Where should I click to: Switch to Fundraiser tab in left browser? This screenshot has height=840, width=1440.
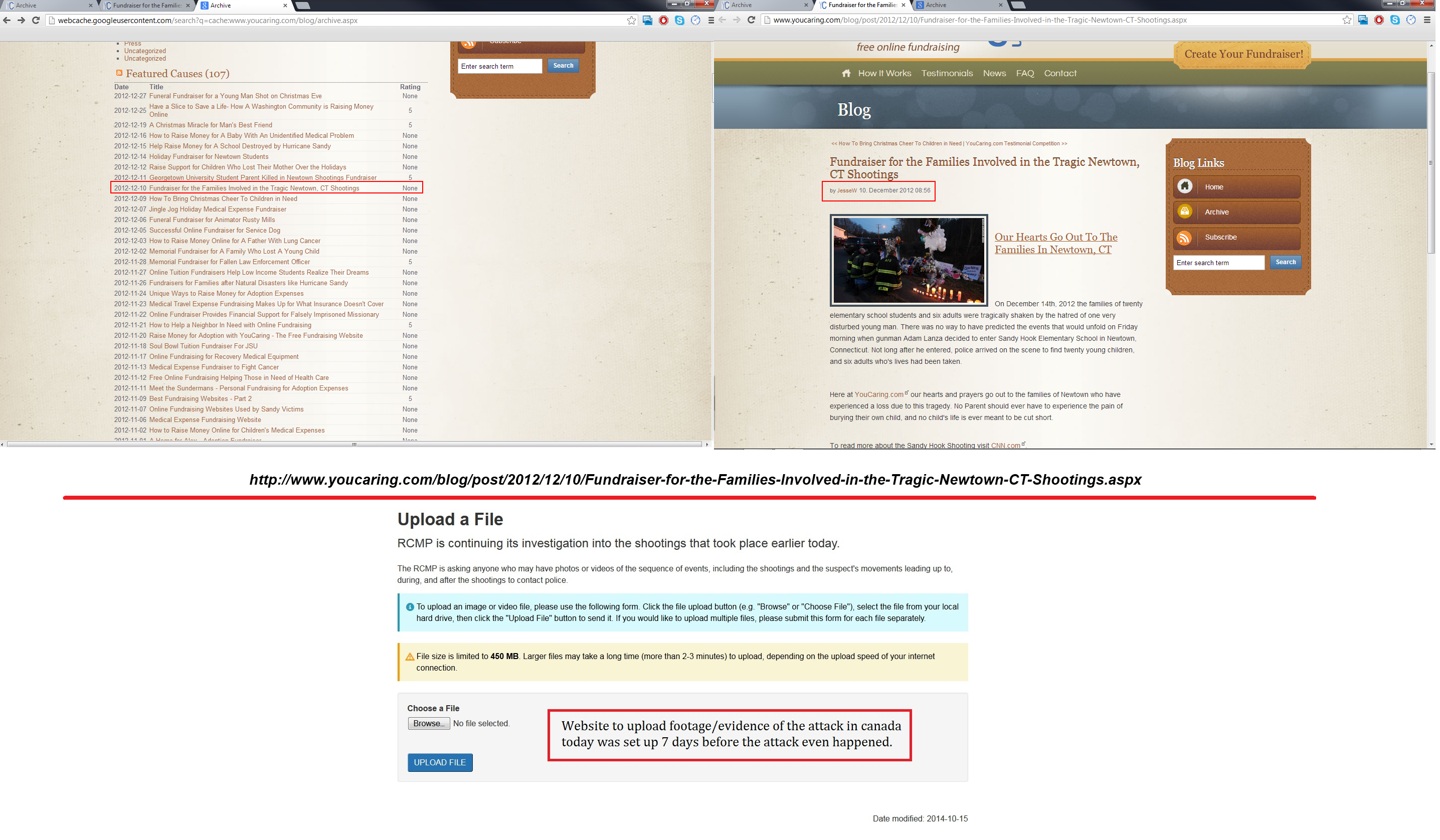pyautogui.click(x=147, y=6)
